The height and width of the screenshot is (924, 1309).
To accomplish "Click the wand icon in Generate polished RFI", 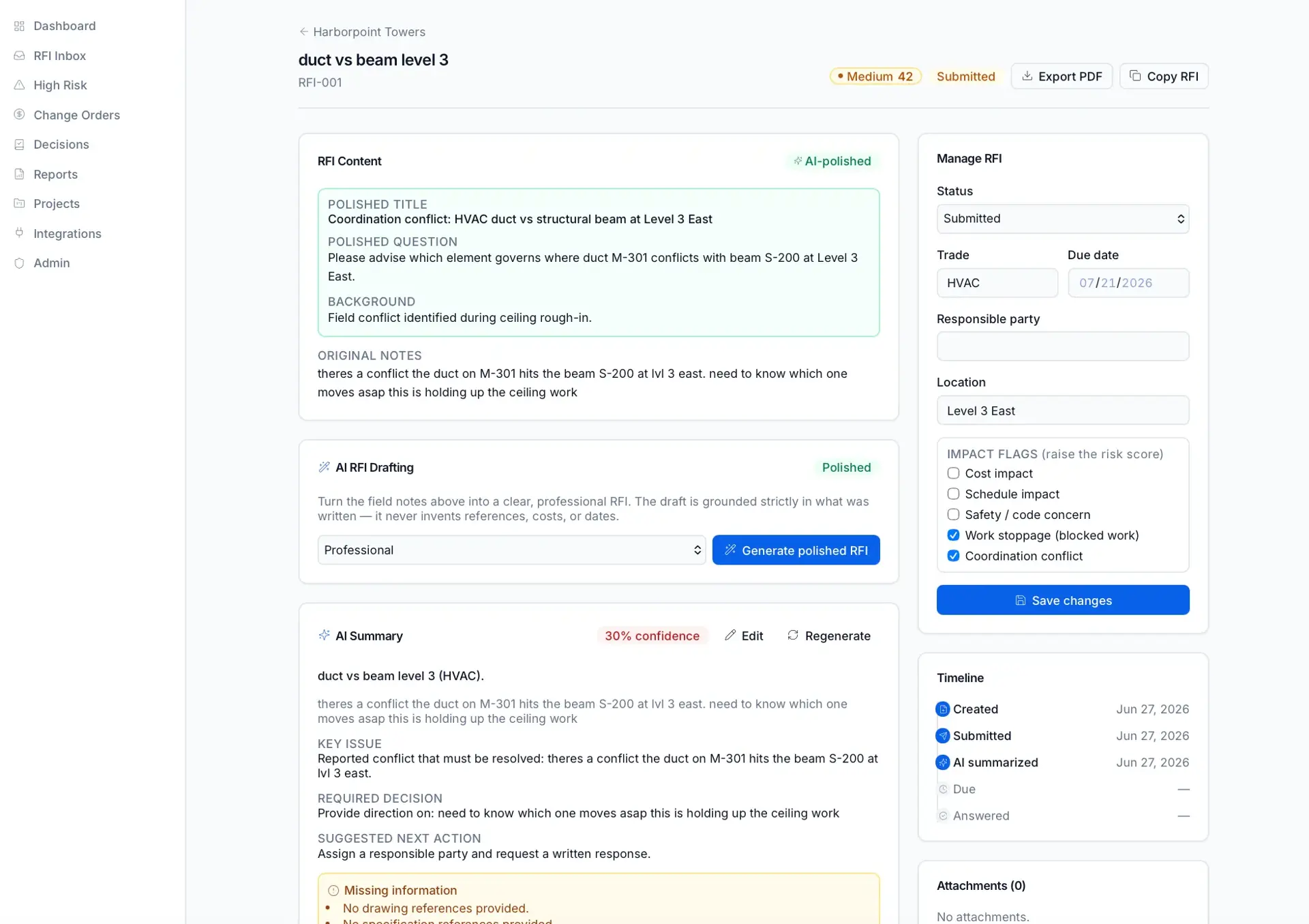I will (x=730, y=550).
